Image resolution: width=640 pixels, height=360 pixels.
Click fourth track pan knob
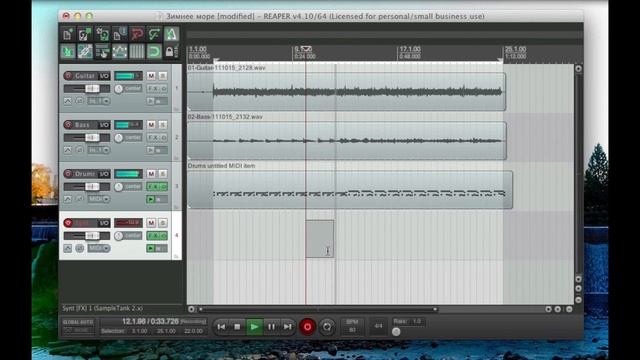point(118,236)
